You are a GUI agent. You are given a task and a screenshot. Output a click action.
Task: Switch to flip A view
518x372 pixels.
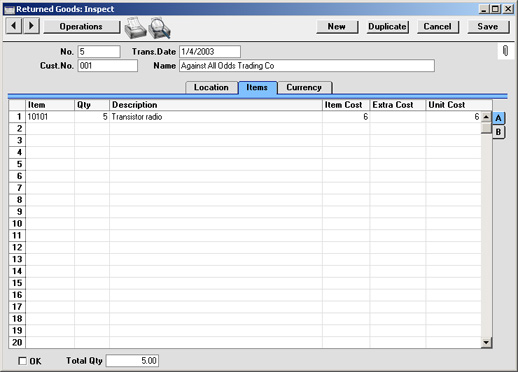pos(498,118)
